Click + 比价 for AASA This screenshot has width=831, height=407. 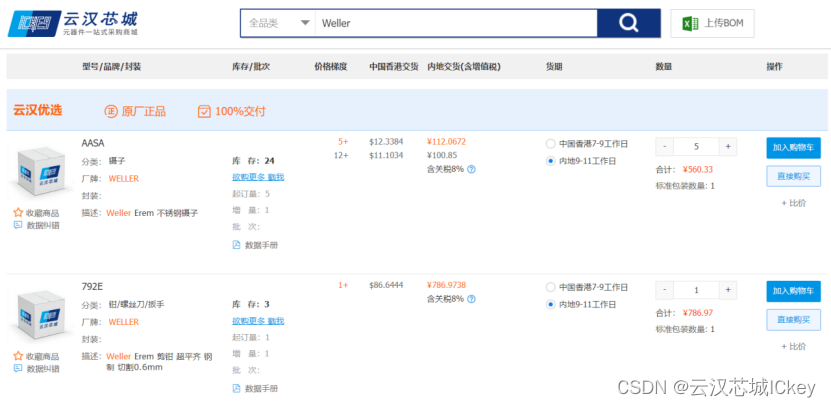click(x=793, y=203)
